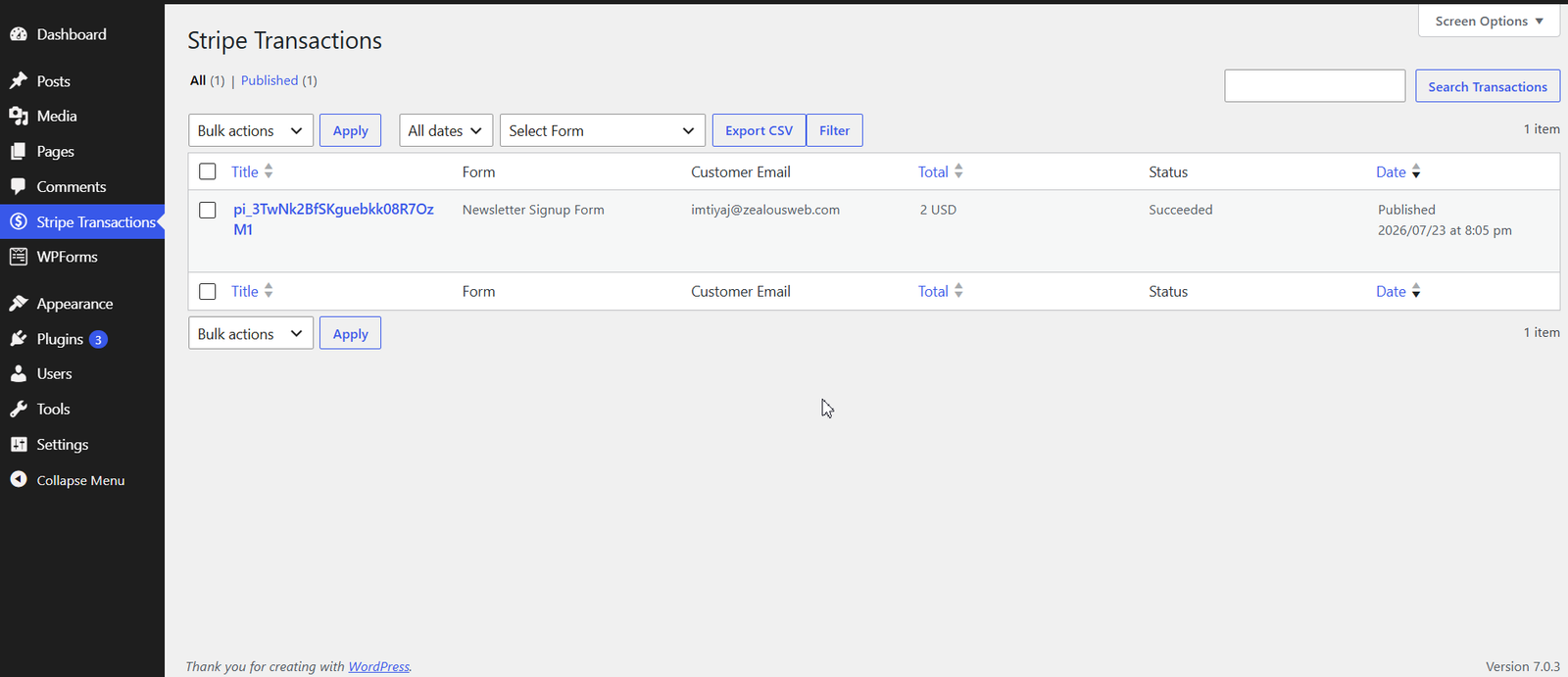This screenshot has width=1568, height=677.
Task: Open Stripe Transactions menu item
Action: click(96, 221)
